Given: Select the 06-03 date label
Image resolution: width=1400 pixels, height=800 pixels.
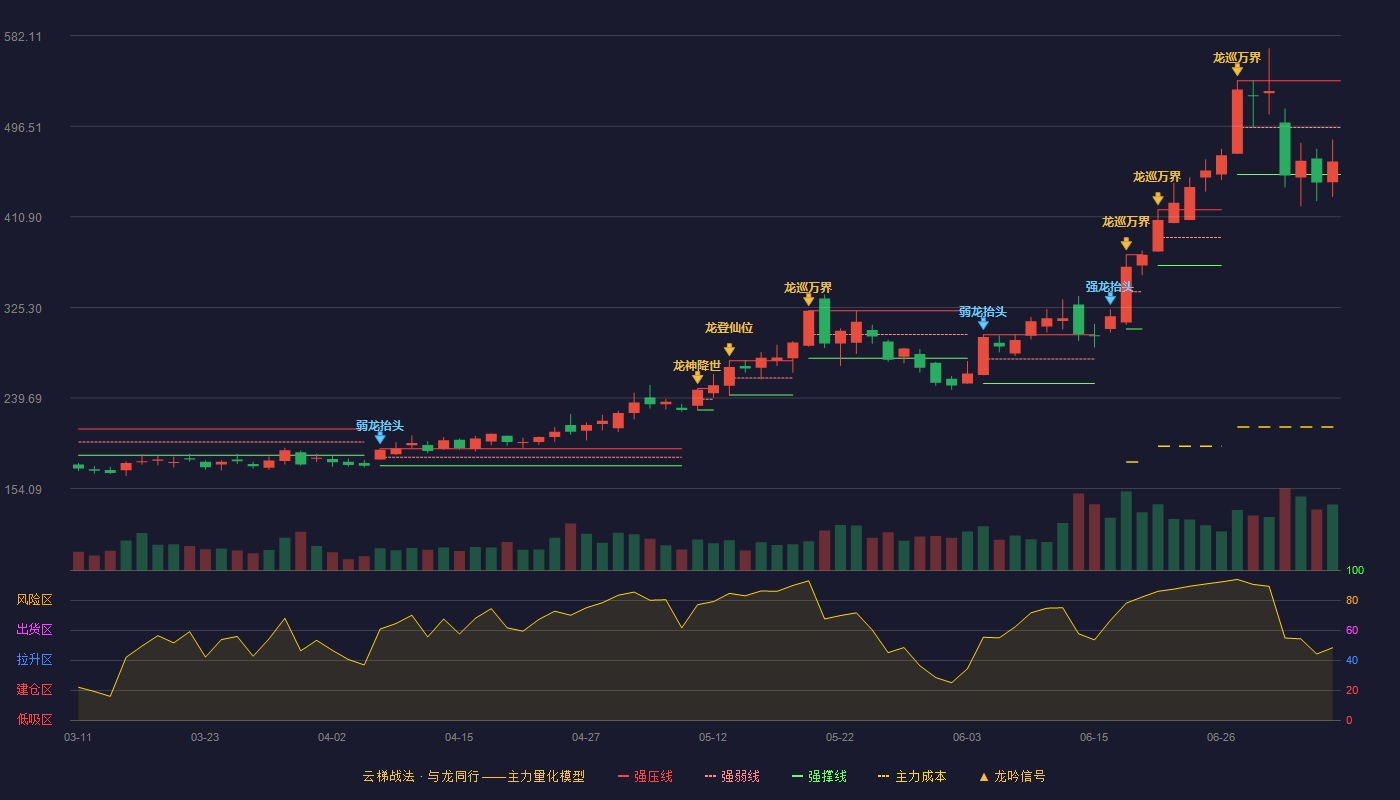Looking at the screenshot, I should pyautogui.click(x=967, y=737).
